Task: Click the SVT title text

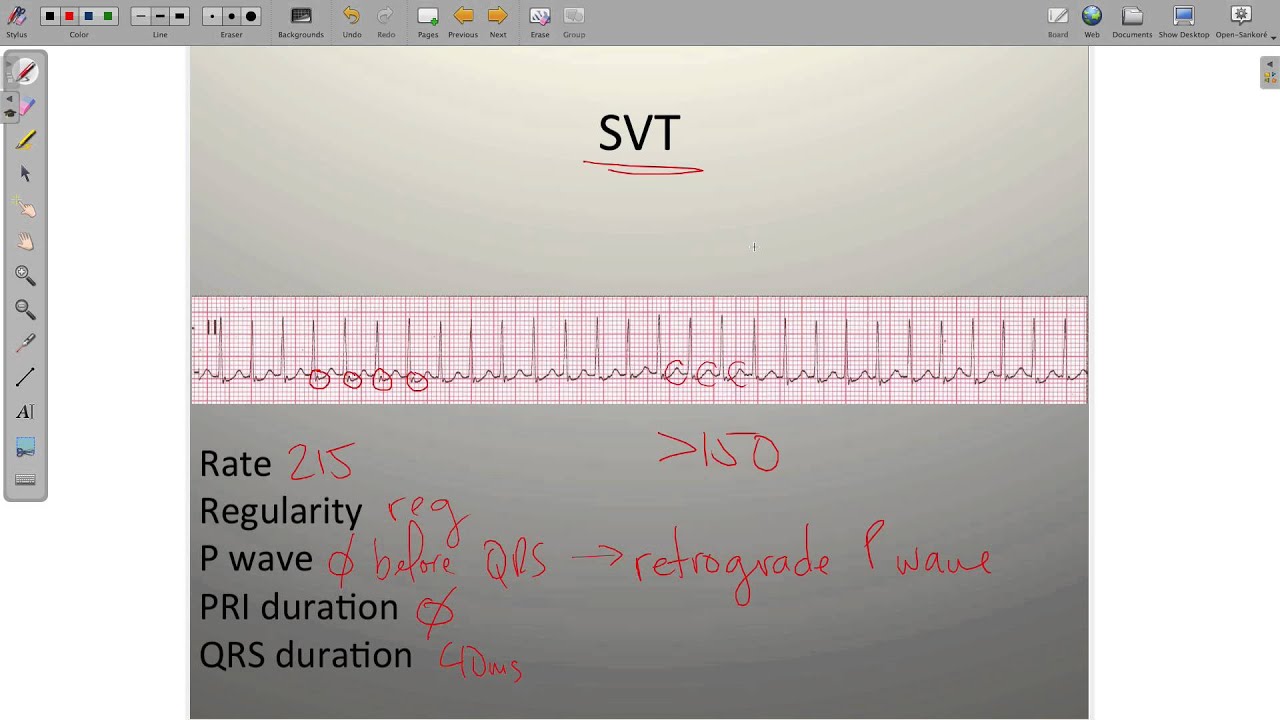Action: 639,133
